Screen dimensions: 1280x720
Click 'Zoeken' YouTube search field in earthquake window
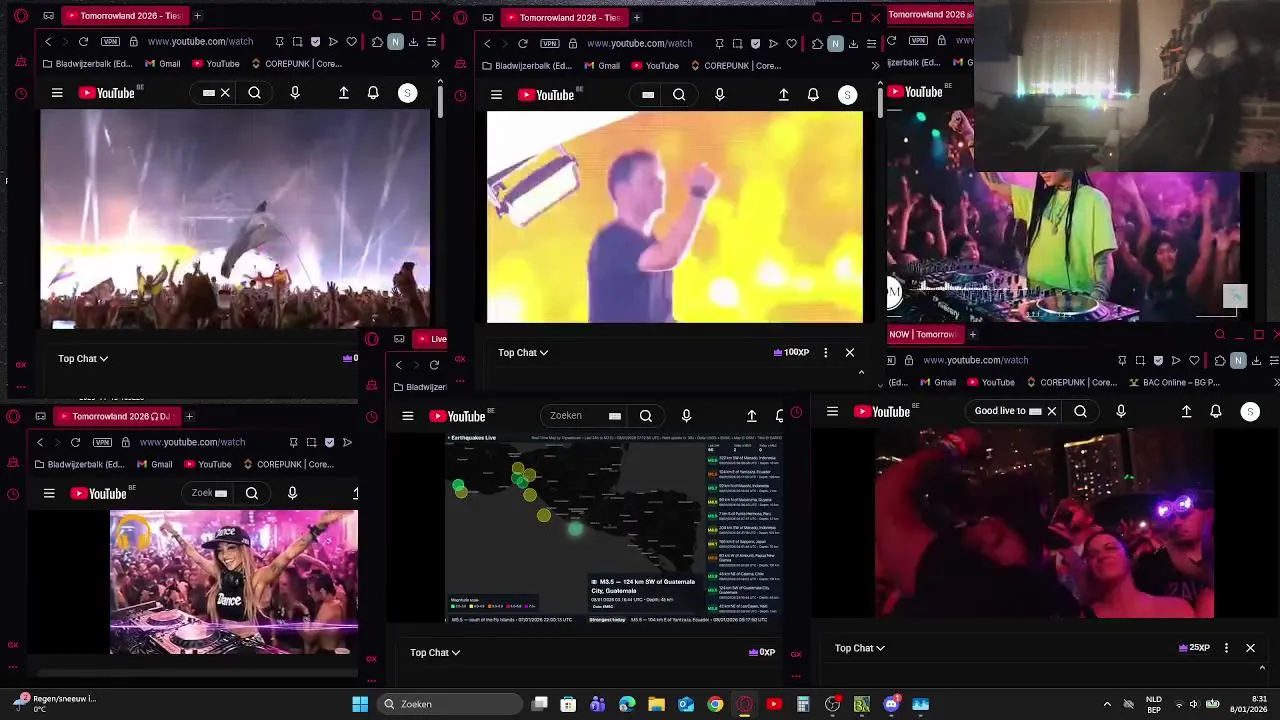point(578,416)
